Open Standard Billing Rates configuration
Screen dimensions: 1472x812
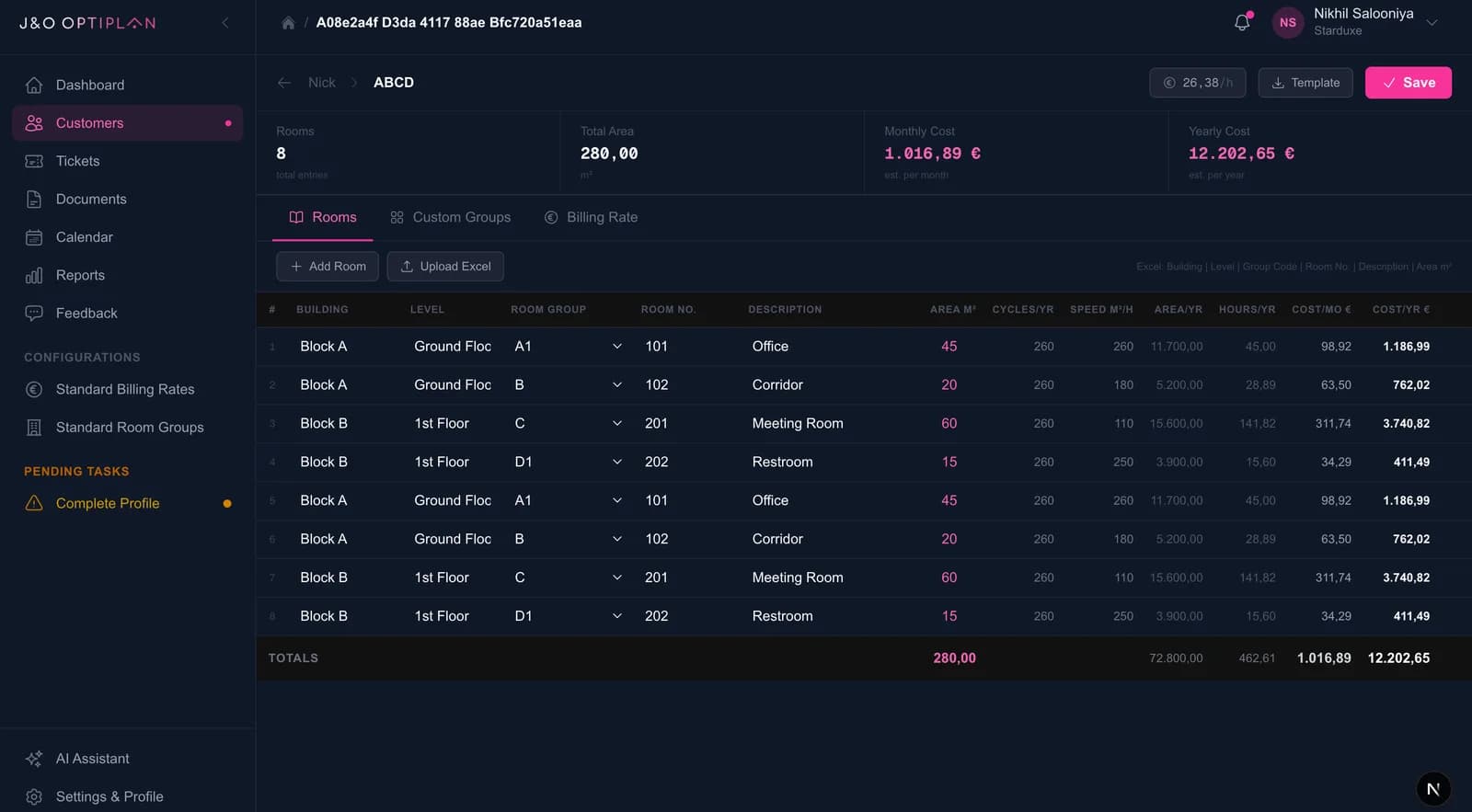coord(128,390)
